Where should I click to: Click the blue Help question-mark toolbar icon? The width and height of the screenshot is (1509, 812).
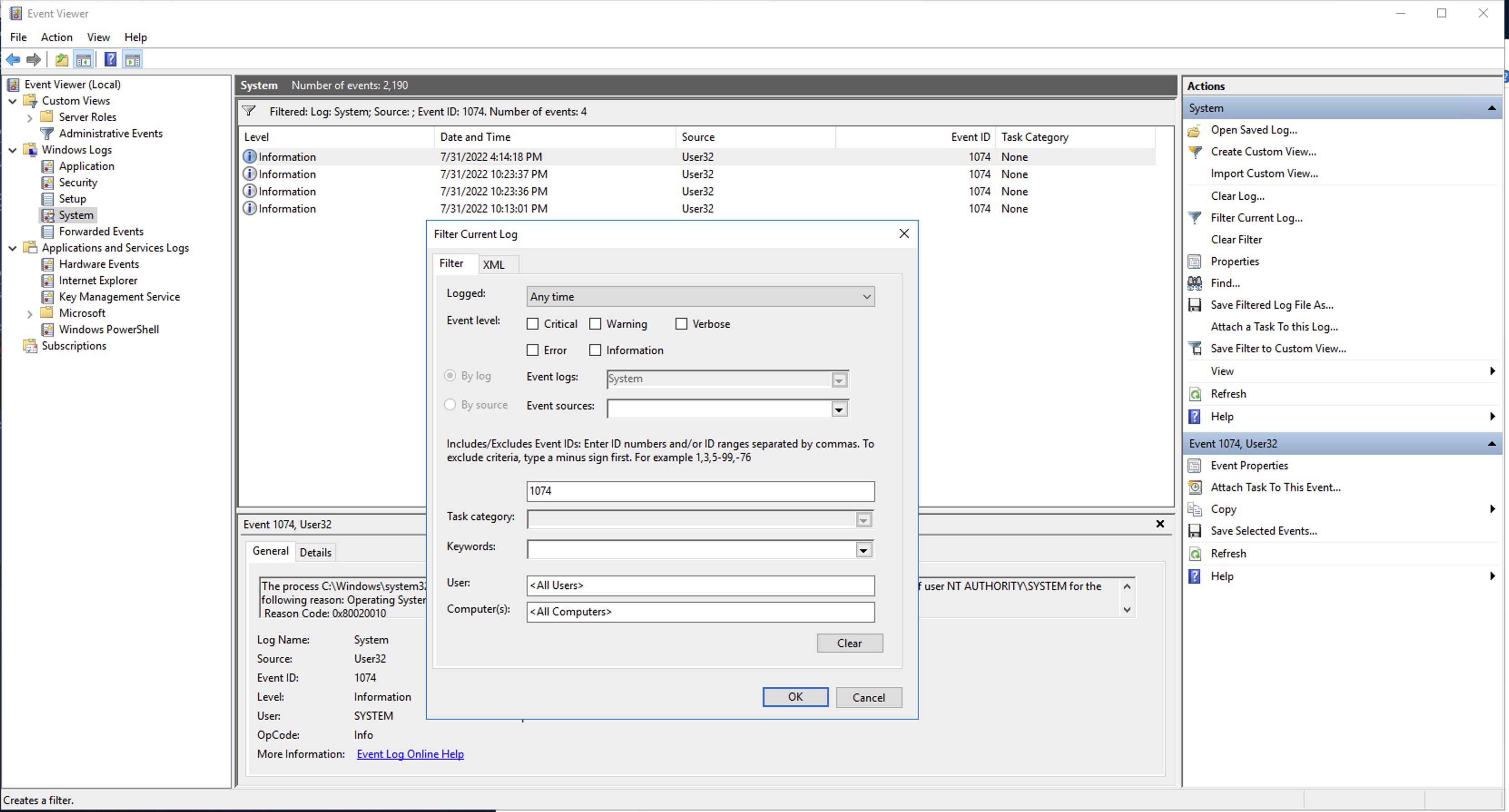[x=110, y=60]
